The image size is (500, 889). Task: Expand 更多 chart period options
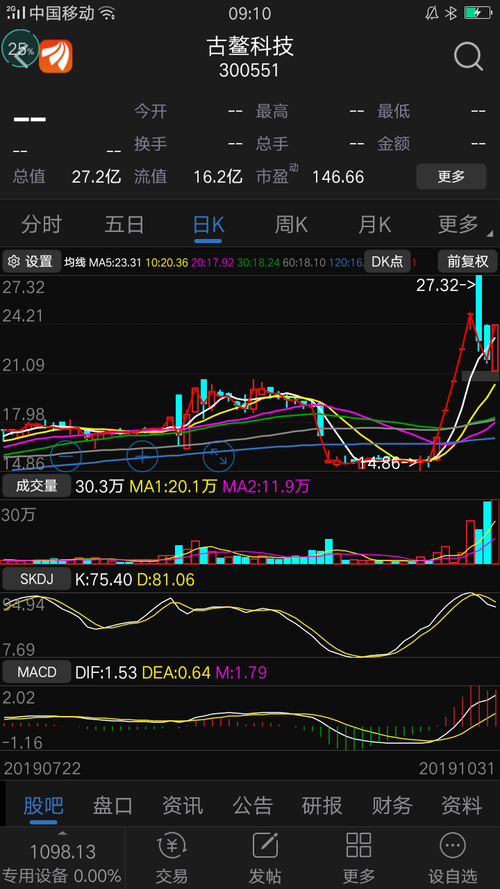click(458, 225)
